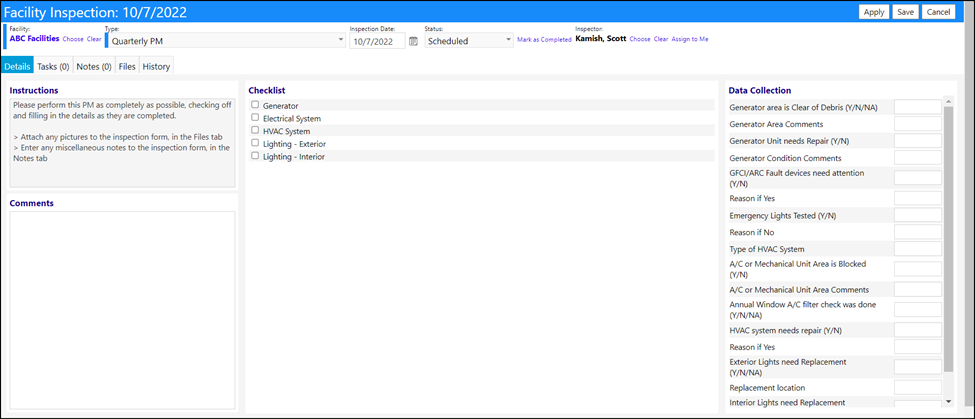975x419 pixels.
Task: Click the Instructions text box
Action: 122,143
